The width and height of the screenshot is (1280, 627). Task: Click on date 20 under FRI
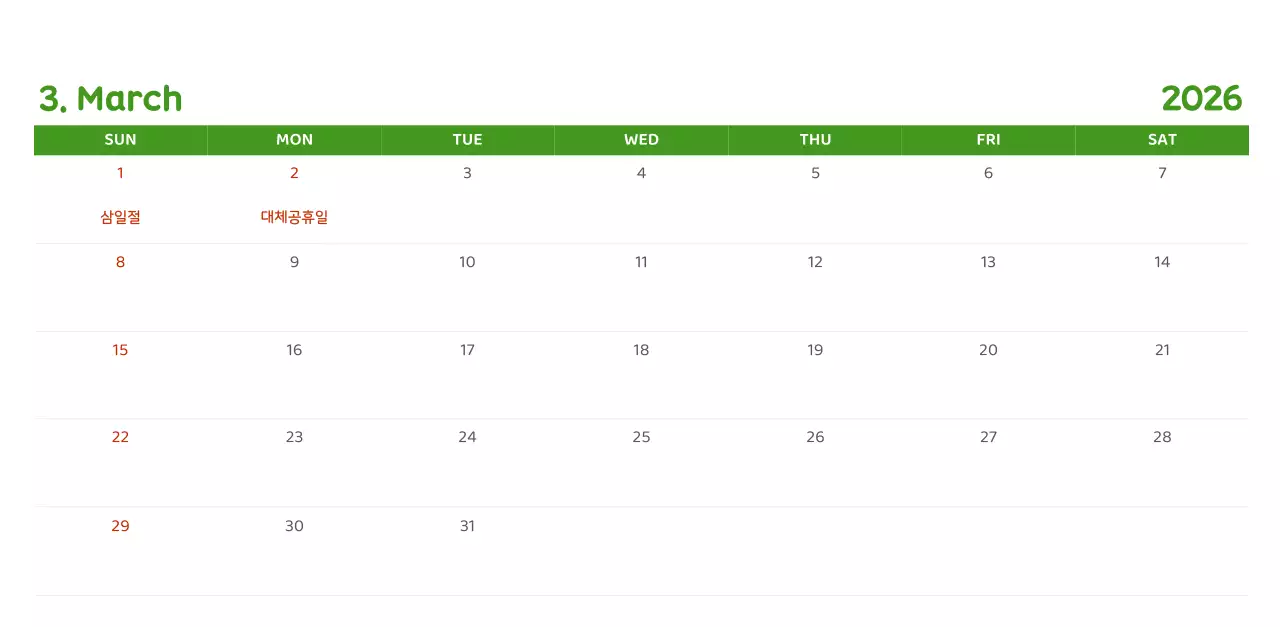[x=988, y=350]
